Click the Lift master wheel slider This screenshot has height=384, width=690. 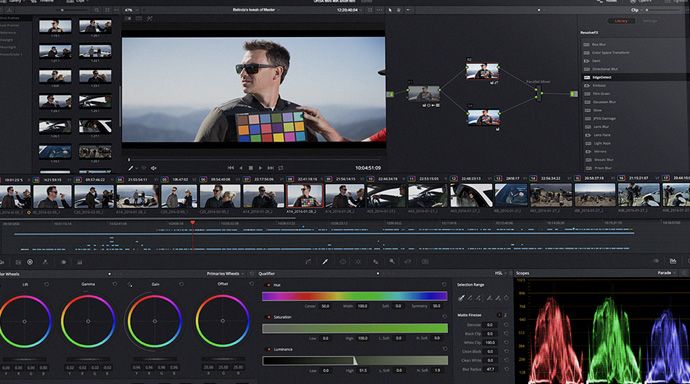24,359
